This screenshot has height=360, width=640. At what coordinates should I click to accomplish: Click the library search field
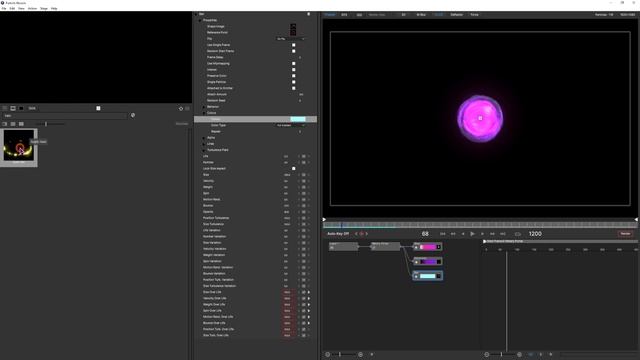[64, 116]
